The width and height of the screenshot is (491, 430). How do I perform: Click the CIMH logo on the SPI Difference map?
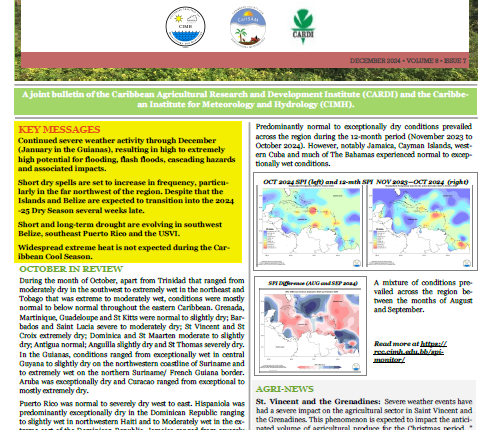coord(356,367)
